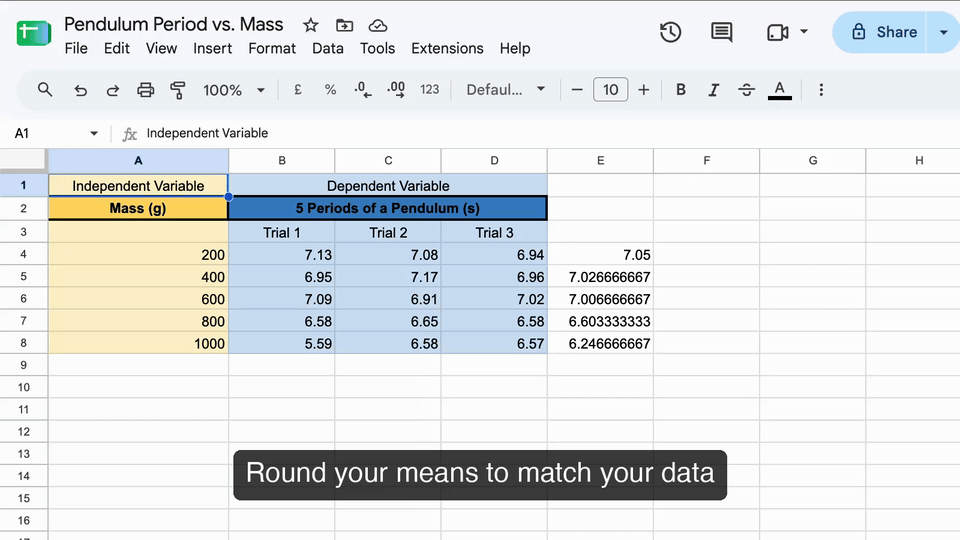Open the Insert menu
This screenshot has height=540, width=960.
(x=212, y=48)
